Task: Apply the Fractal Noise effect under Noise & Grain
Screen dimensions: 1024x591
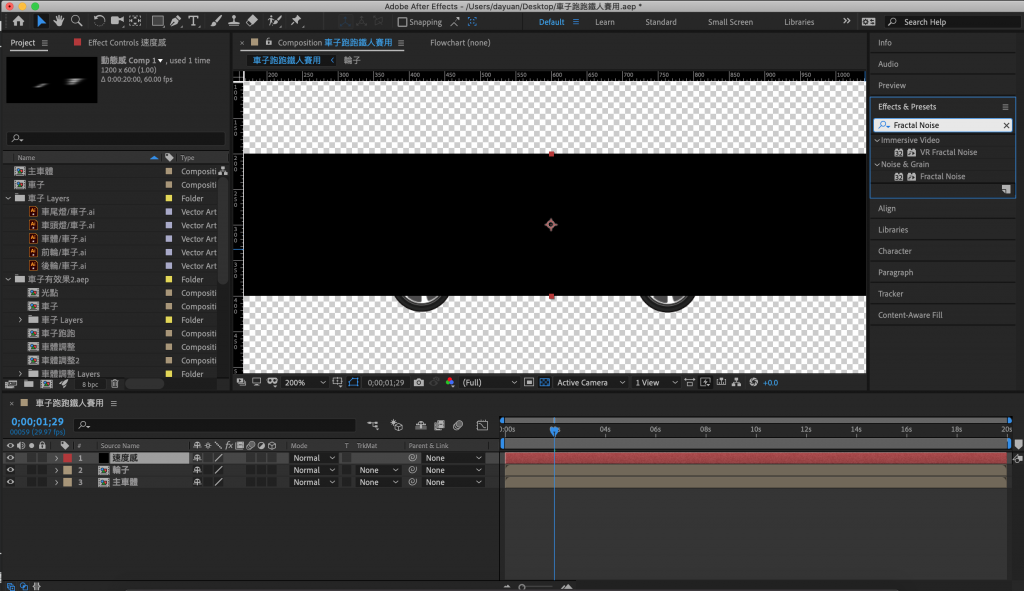Action: click(x=942, y=176)
